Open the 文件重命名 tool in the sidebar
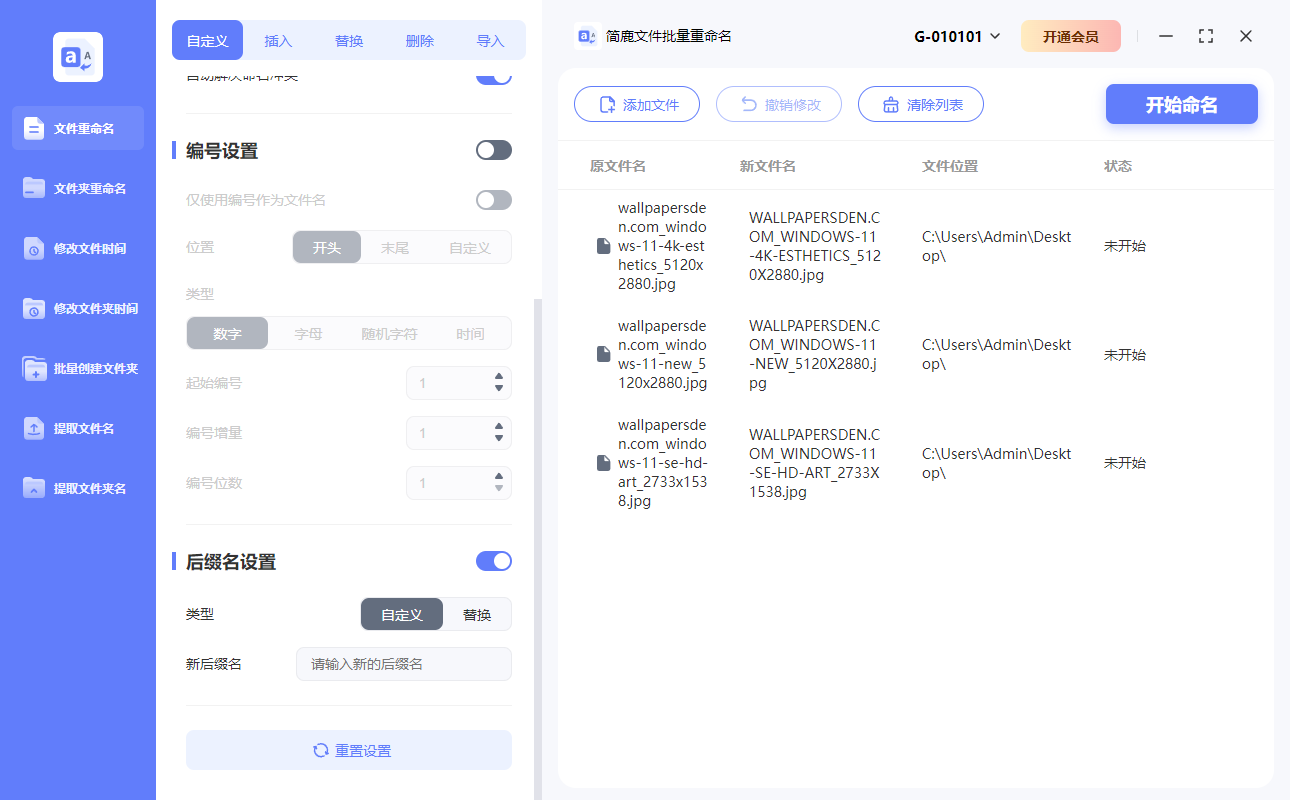The image size is (1290, 800). [77, 128]
